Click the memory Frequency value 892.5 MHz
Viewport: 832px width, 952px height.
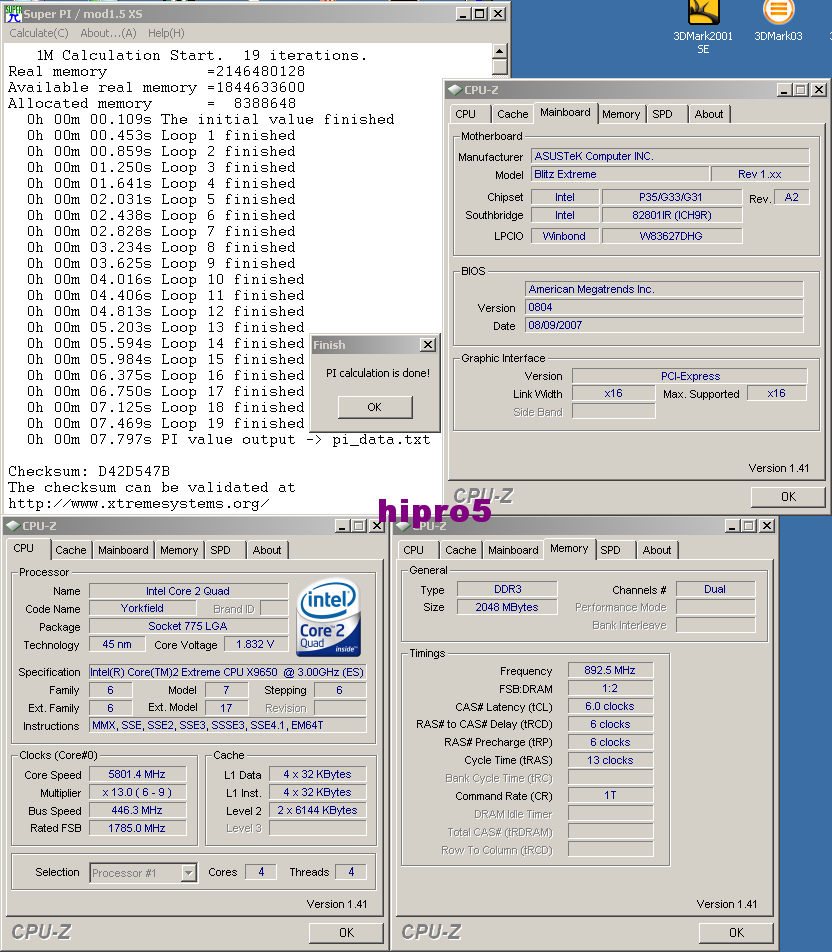click(610, 670)
